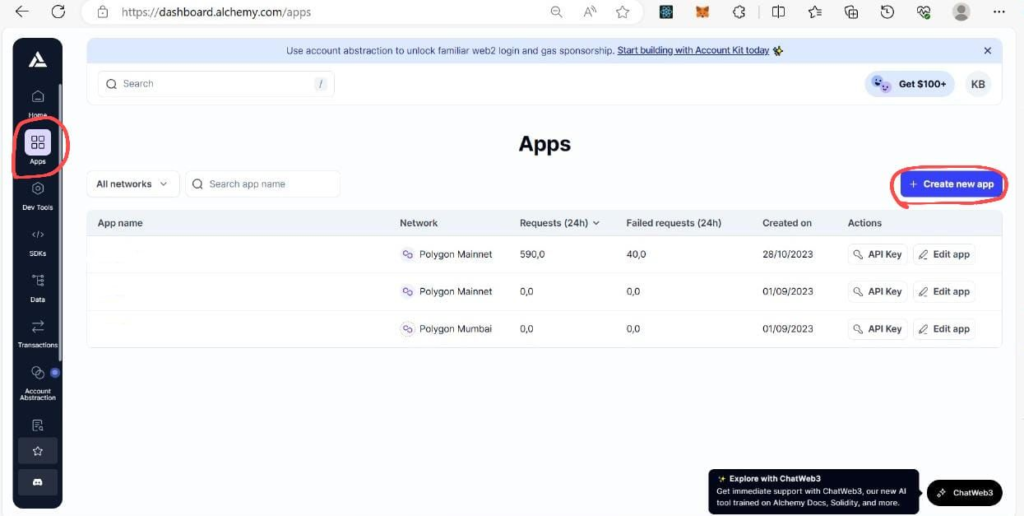View API Key for Polygon Mumbai app
The width and height of the screenshot is (1024, 516).
click(878, 329)
